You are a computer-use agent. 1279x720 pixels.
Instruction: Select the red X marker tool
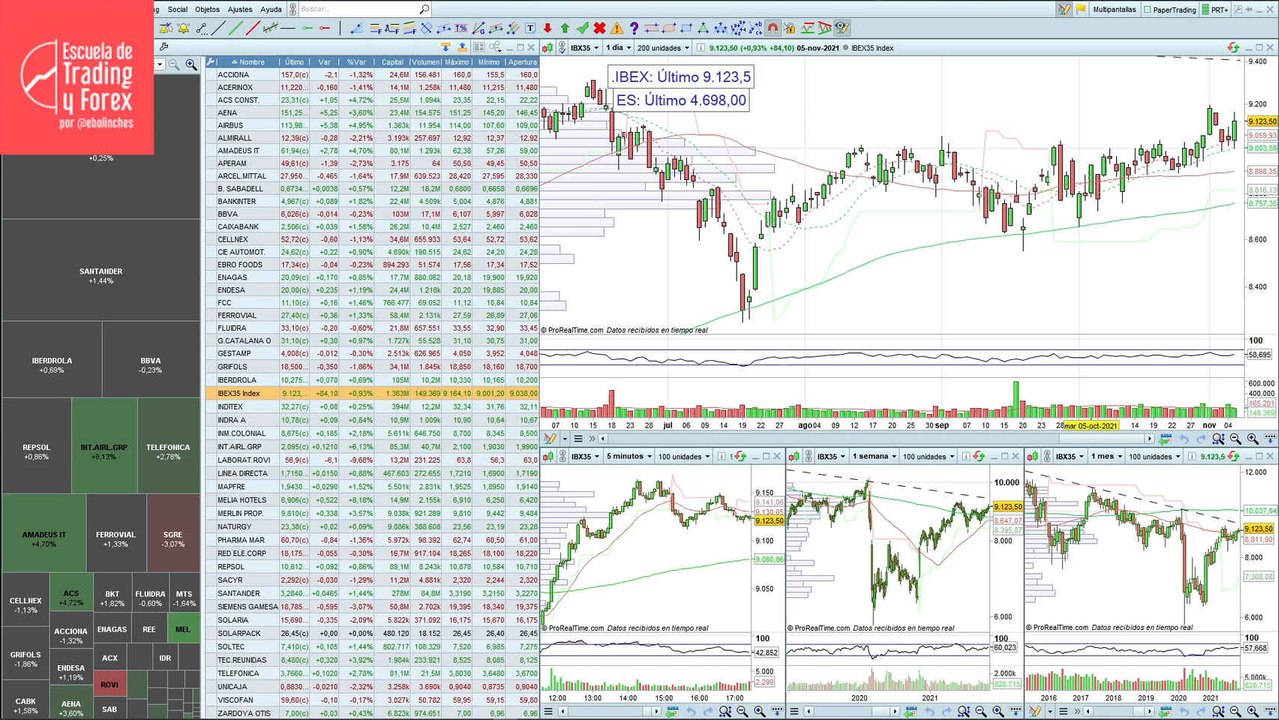pyautogui.click(x=600, y=29)
